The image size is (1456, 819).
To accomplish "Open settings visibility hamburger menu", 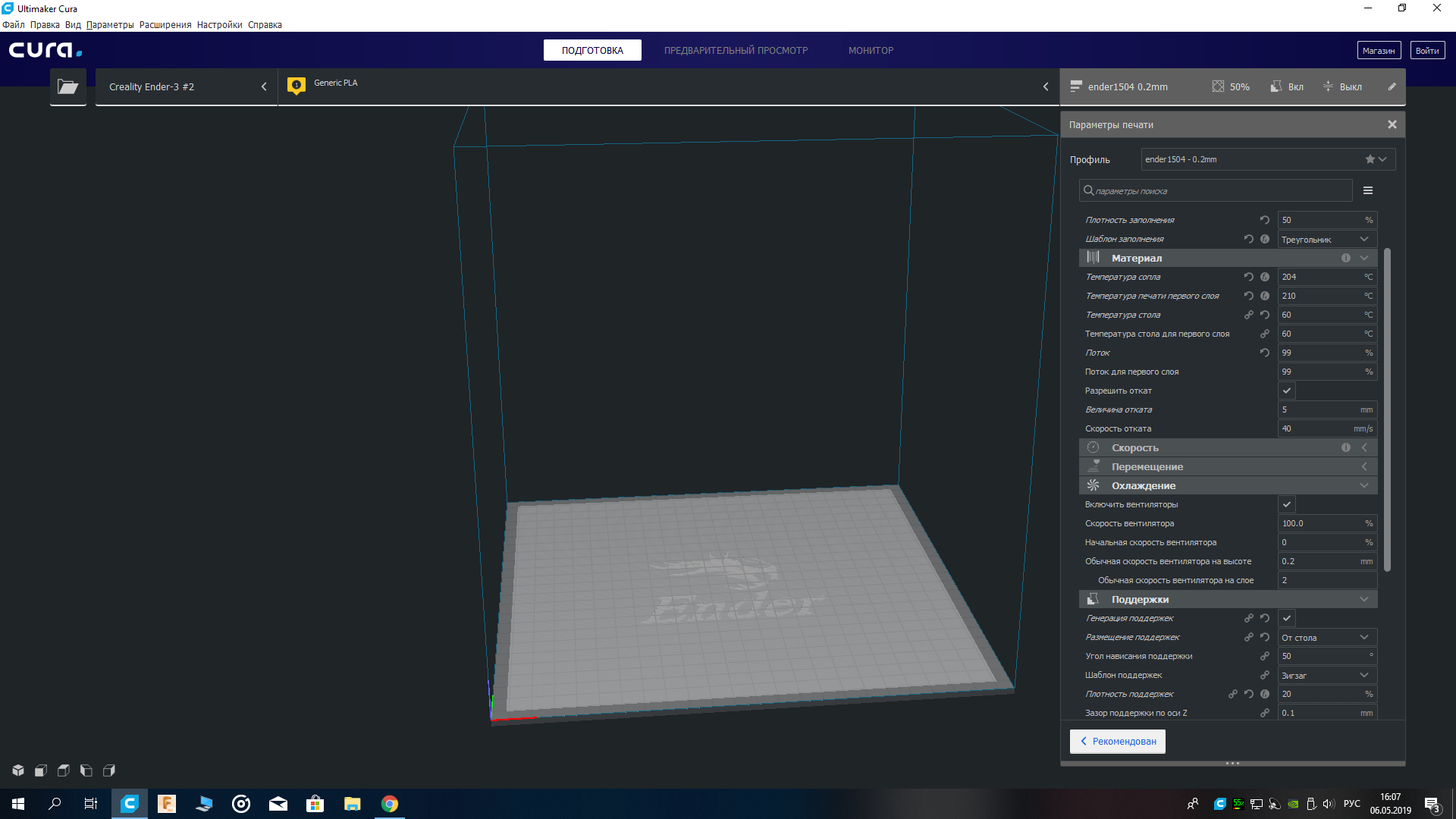I will (1368, 190).
